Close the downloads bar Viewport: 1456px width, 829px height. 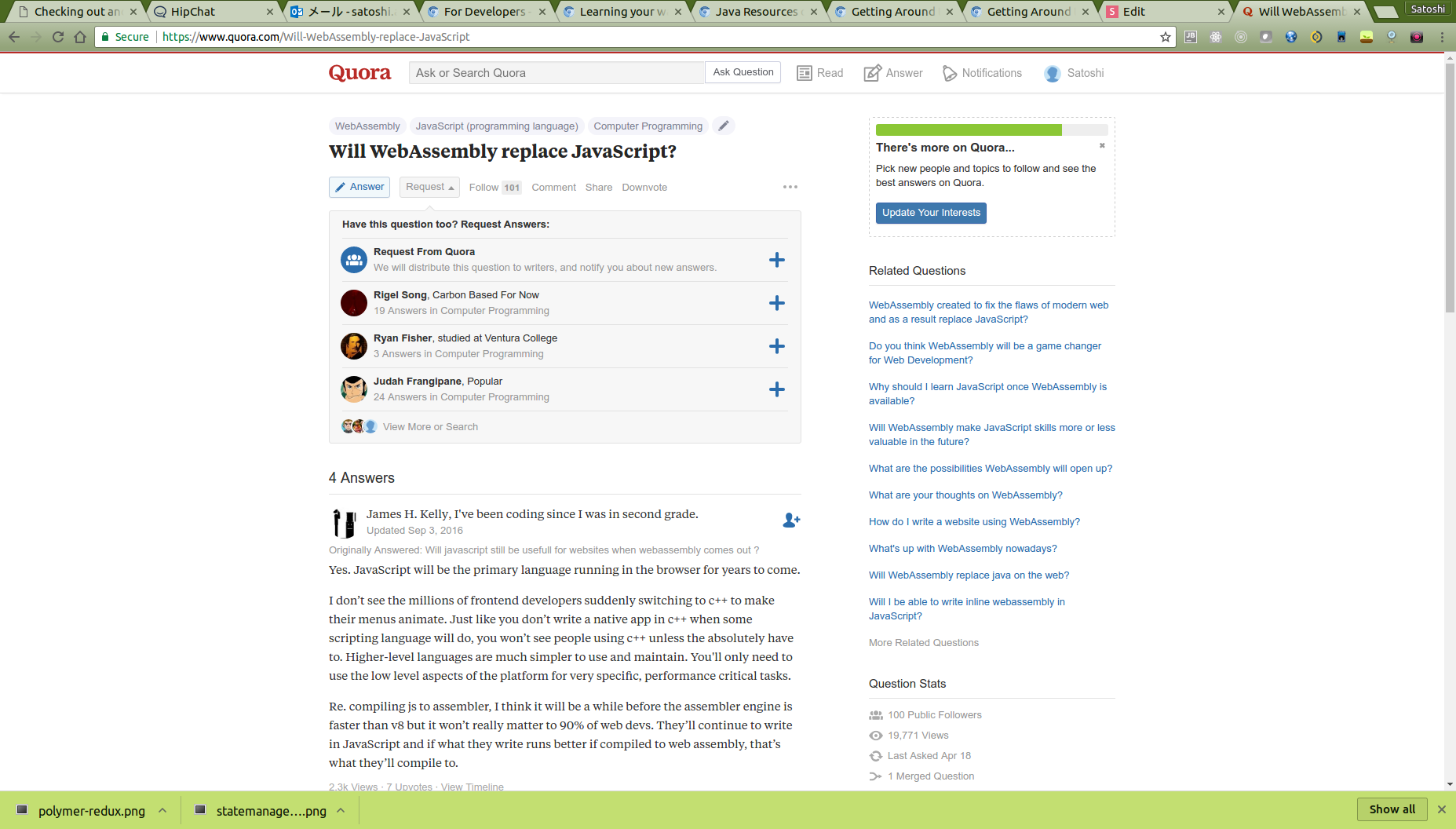tap(1442, 809)
